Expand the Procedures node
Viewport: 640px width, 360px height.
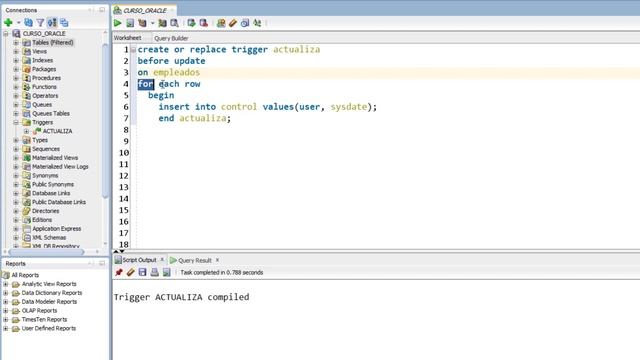(16, 78)
